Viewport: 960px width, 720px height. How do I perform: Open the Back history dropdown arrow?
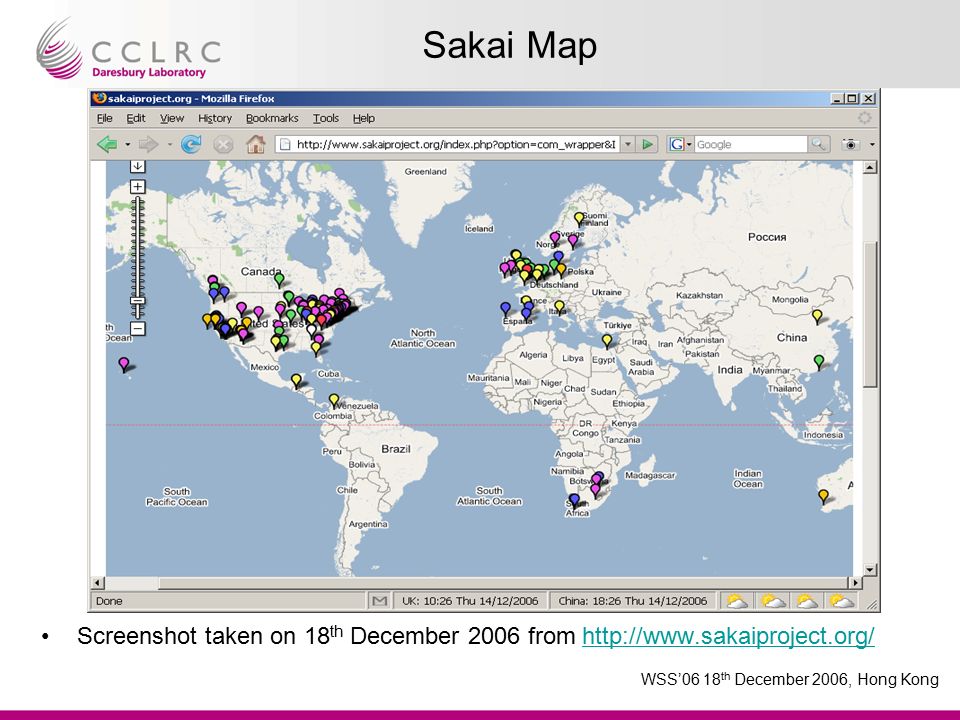coord(127,145)
